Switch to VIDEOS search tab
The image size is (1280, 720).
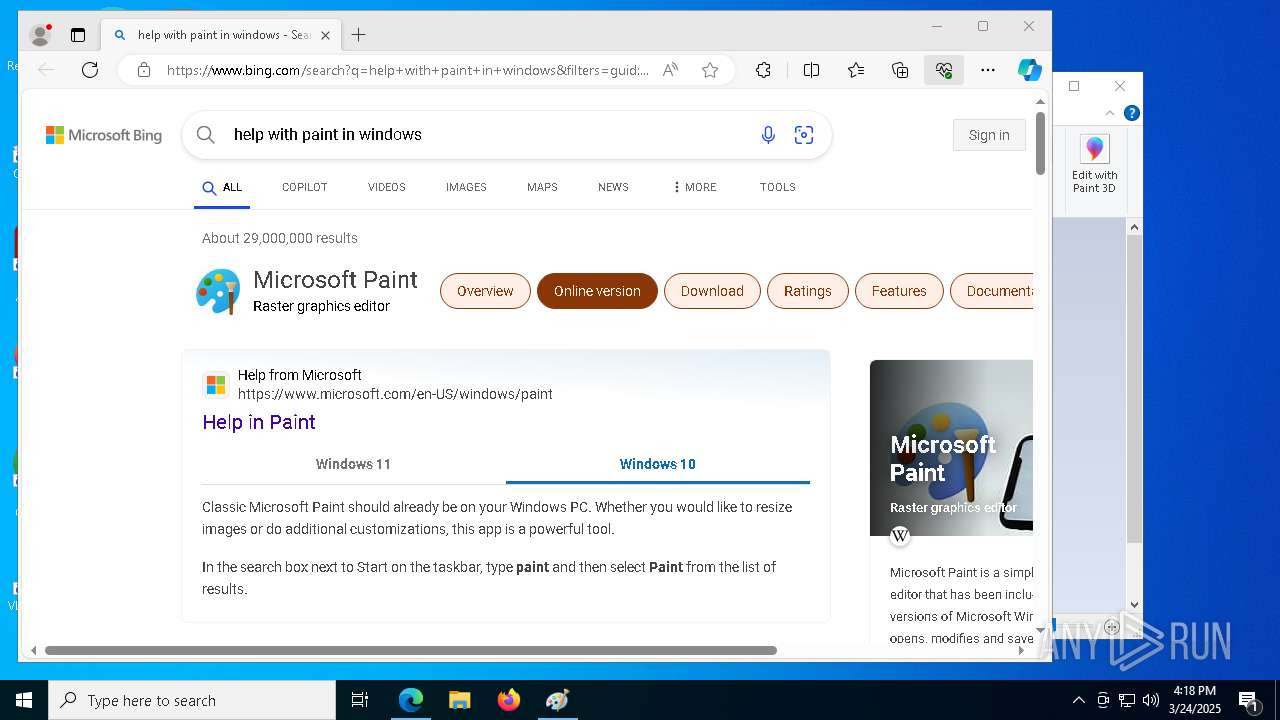point(387,187)
